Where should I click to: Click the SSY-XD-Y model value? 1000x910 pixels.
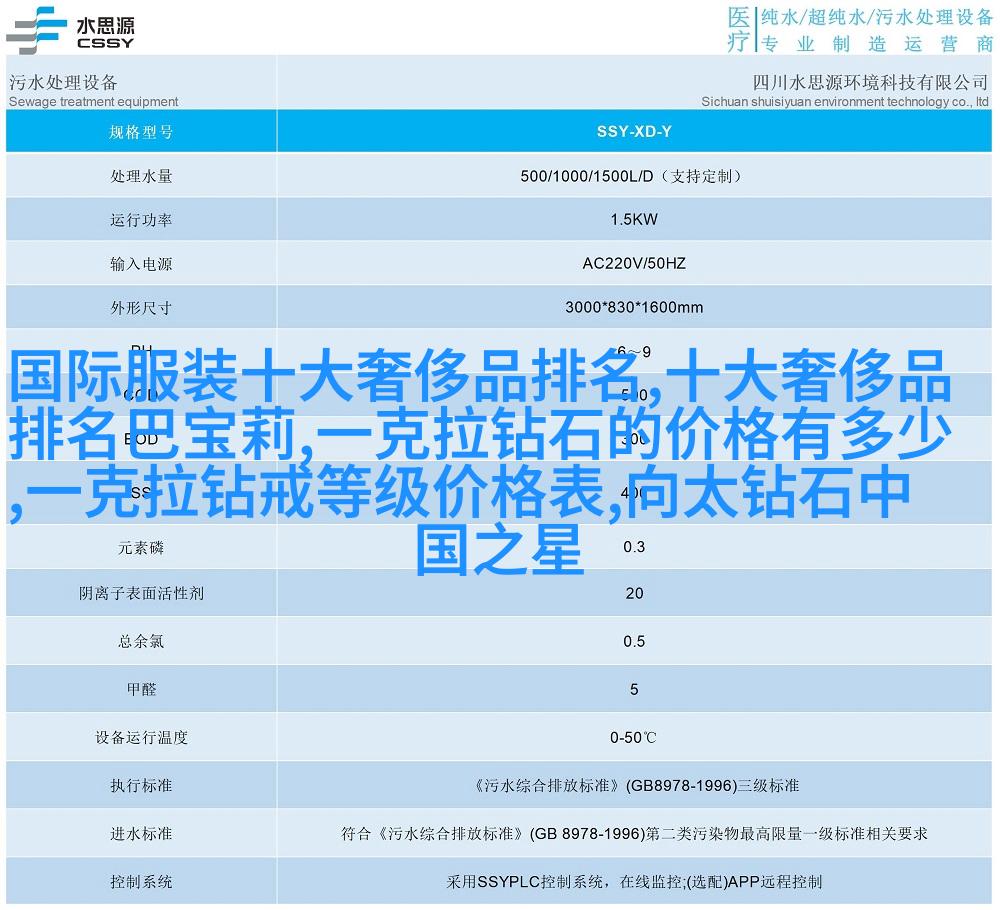pos(634,131)
